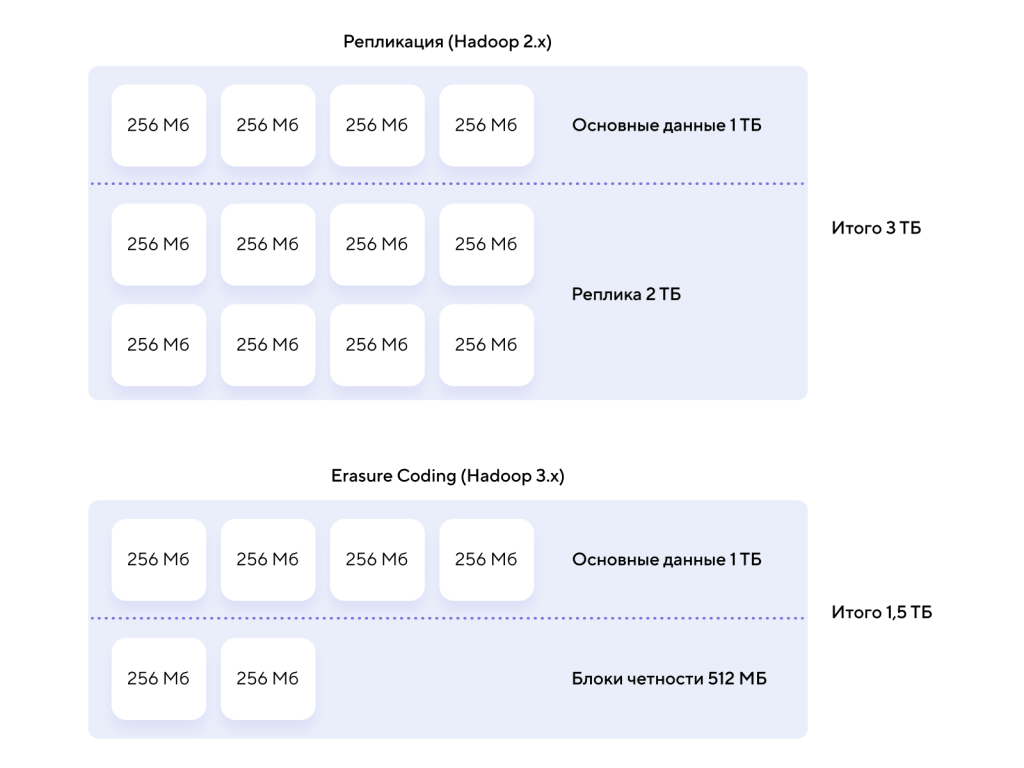Click 'Основные данные 1 ТБ' label in Erasure Coding panel
Viewport: 1024px width, 768px height.
coord(667,560)
